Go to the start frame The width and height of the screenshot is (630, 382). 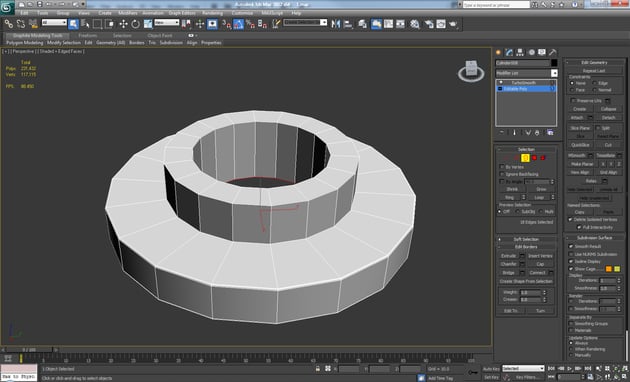coord(552,368)
